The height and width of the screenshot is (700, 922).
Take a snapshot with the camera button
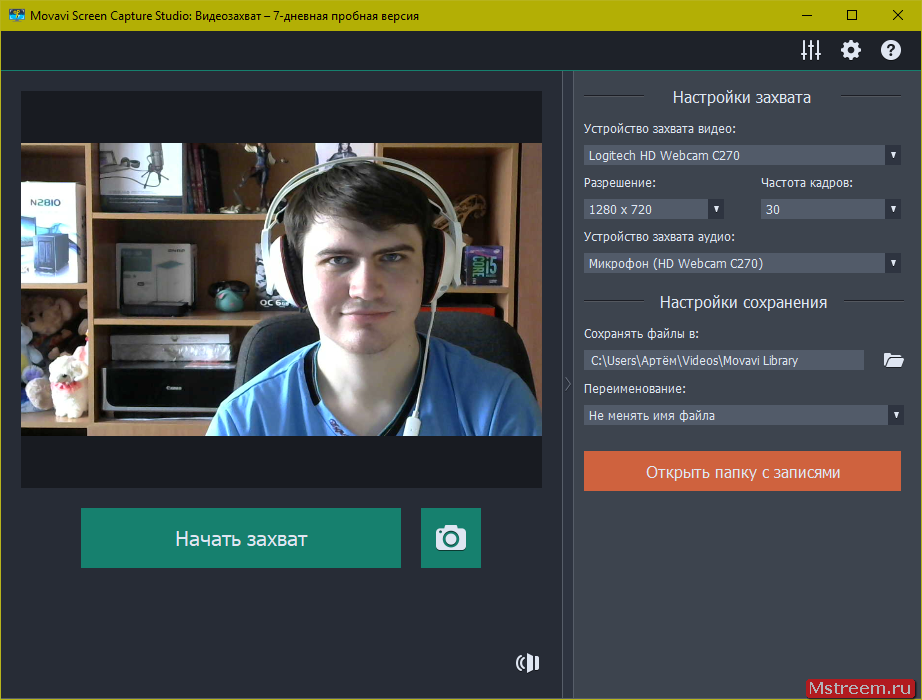click(x=451, y=538)
